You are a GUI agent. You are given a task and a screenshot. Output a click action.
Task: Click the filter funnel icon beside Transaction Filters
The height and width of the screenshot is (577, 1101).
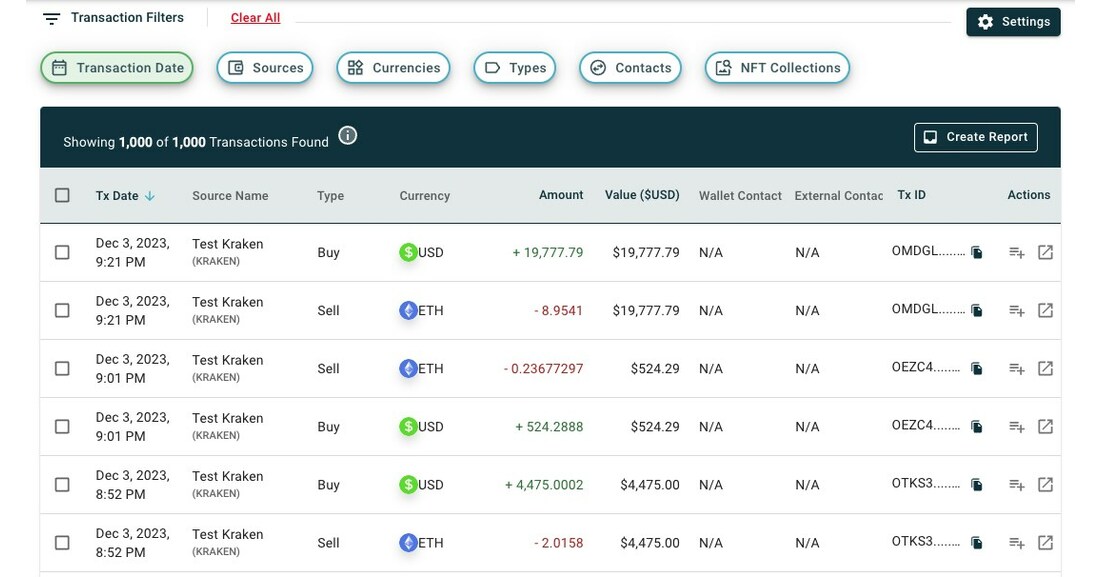(x=51, y=17)
